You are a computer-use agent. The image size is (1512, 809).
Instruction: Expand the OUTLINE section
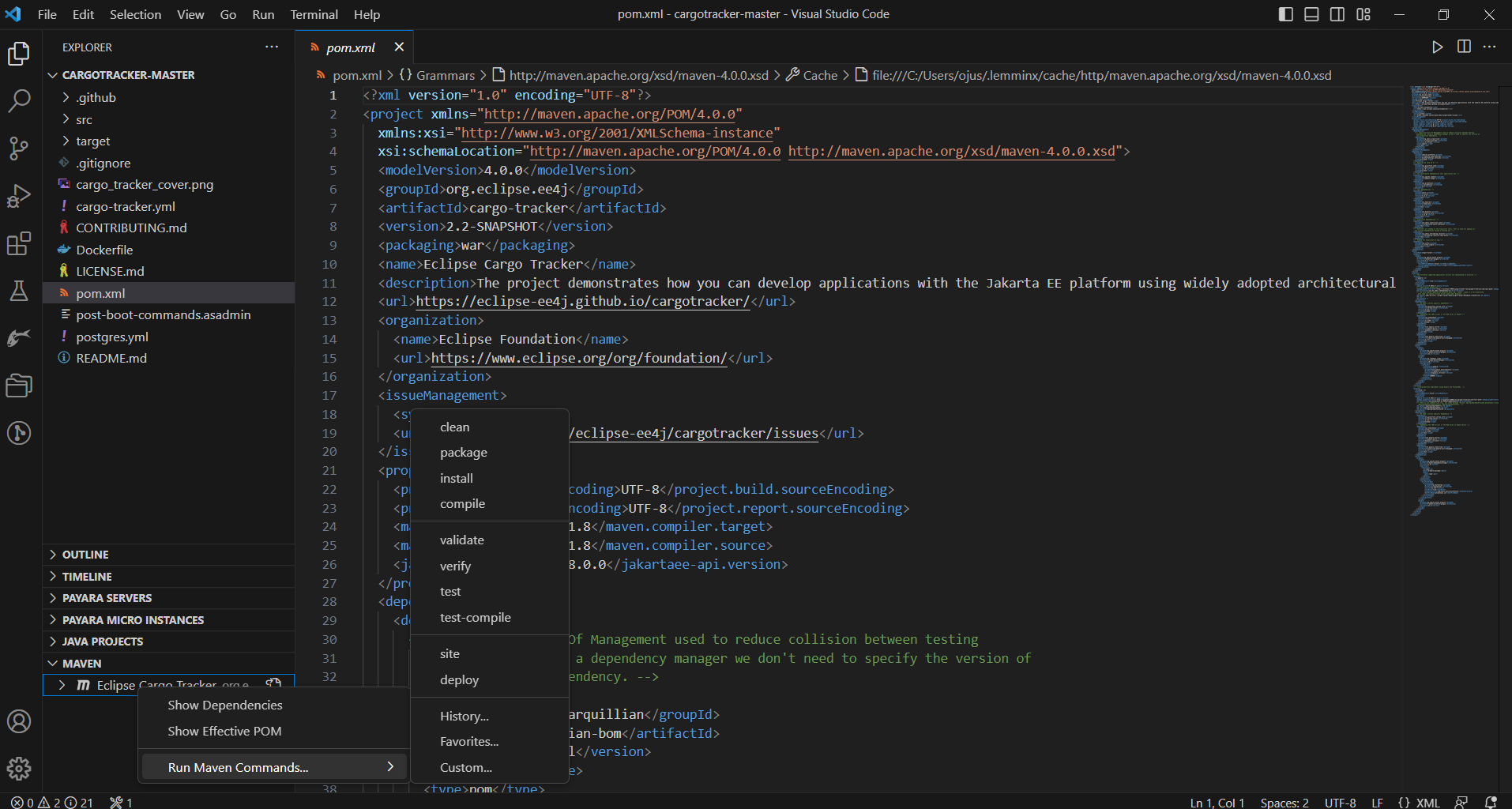(85, 555)
